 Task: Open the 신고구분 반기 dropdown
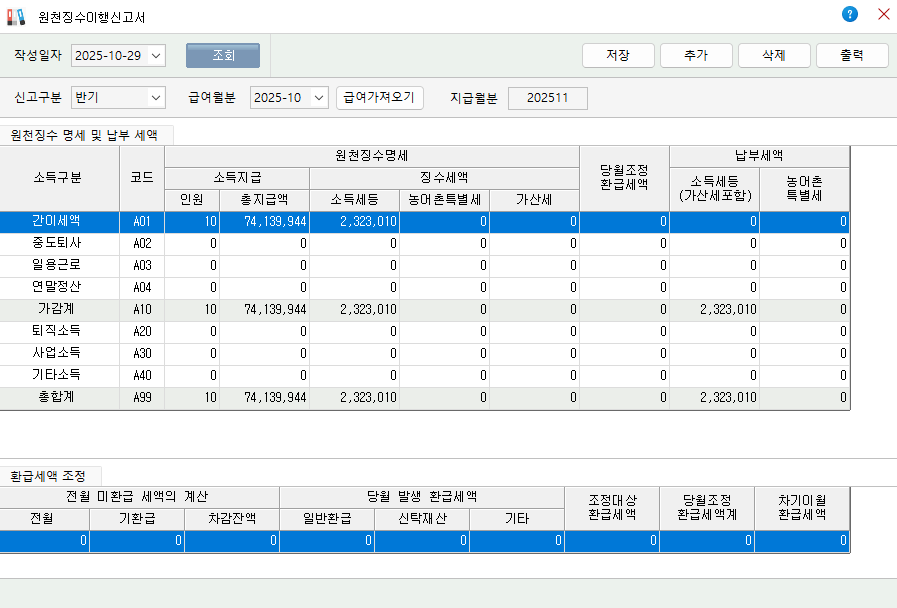click(156, 98)
